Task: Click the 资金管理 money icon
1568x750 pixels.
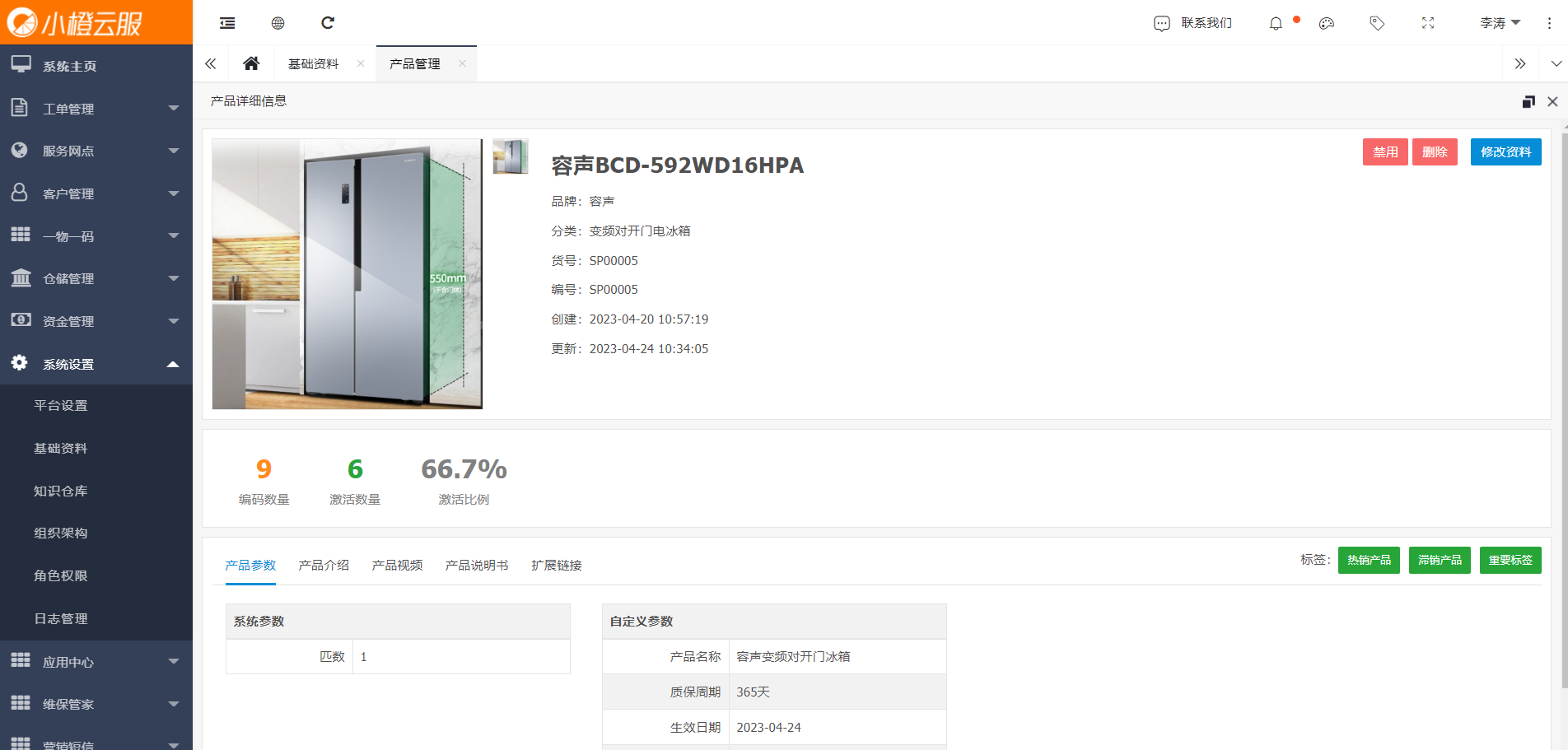Action: point(21,320)
